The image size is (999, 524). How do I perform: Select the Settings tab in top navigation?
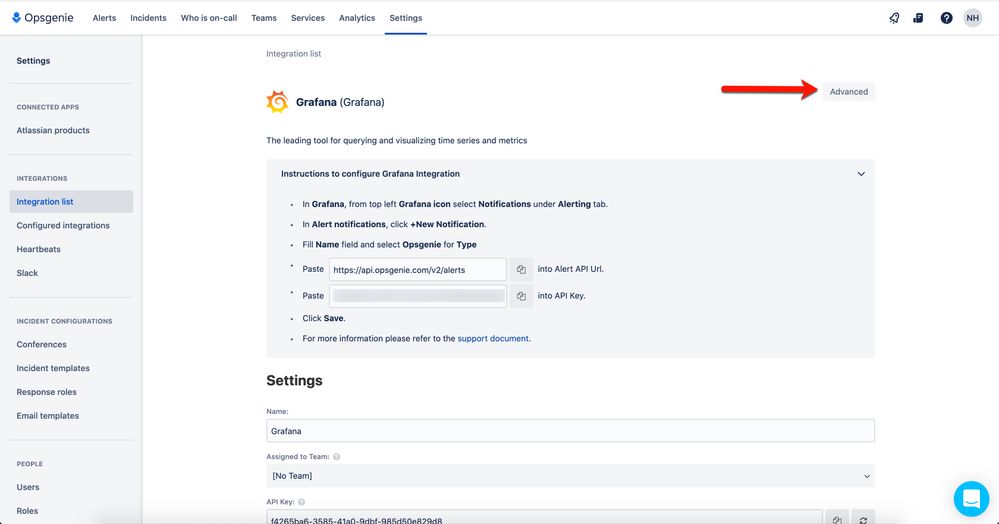coord(406,18)
